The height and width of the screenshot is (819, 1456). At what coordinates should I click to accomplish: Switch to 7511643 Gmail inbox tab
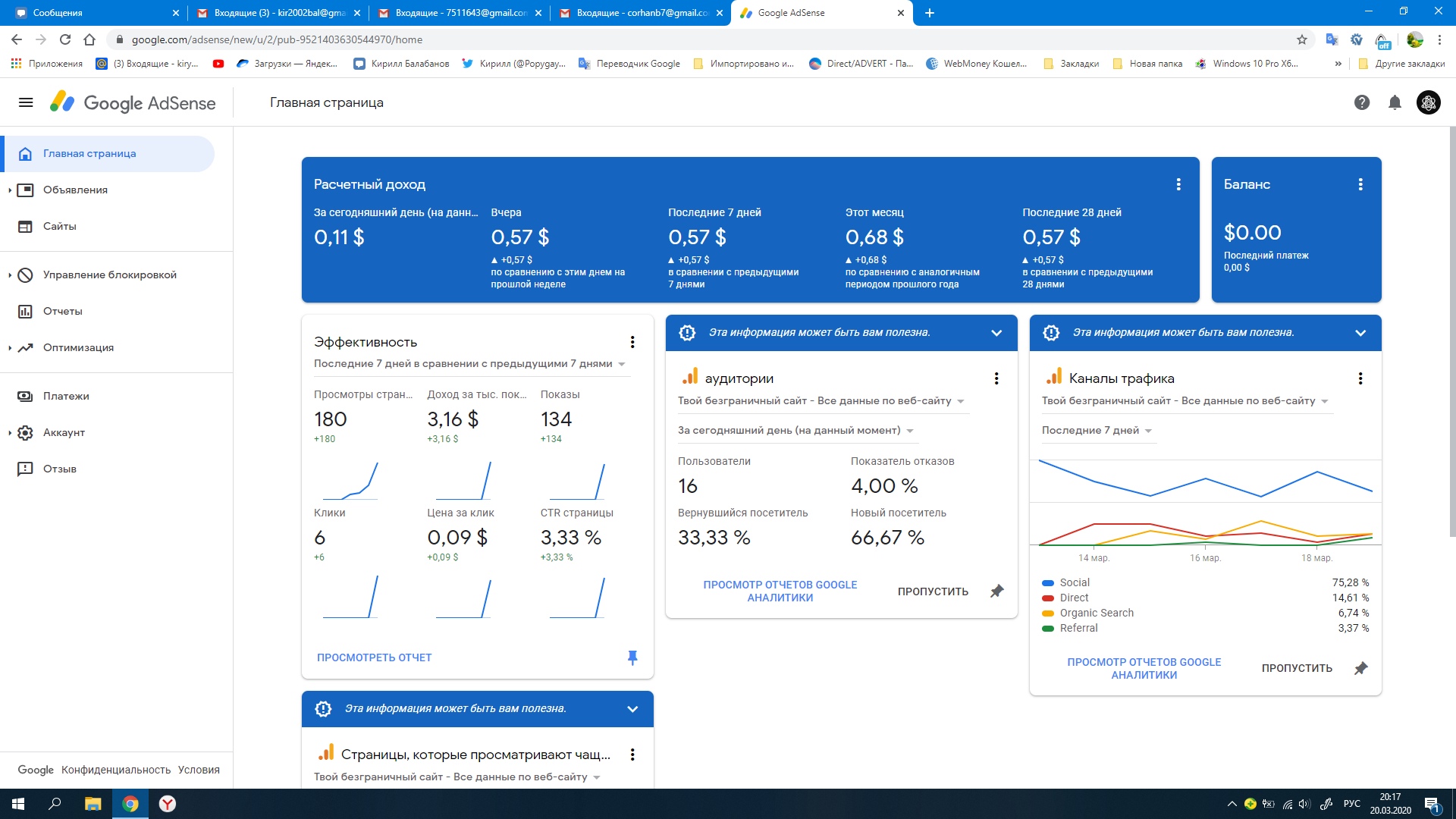point(458,13)
